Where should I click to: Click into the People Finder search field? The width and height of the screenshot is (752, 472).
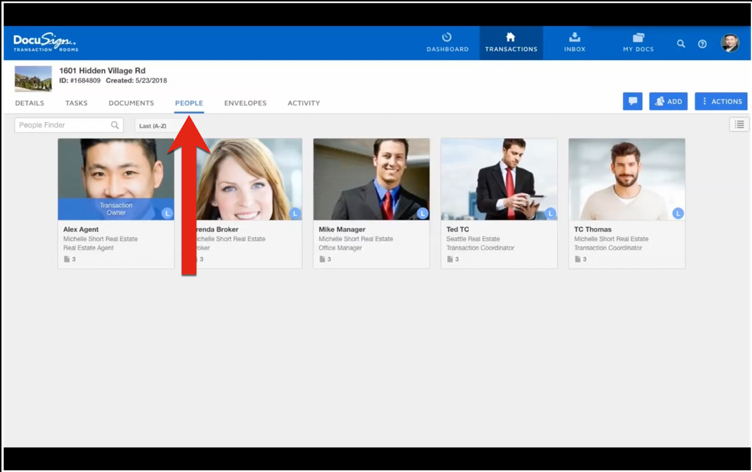click(x=63, y=126)
